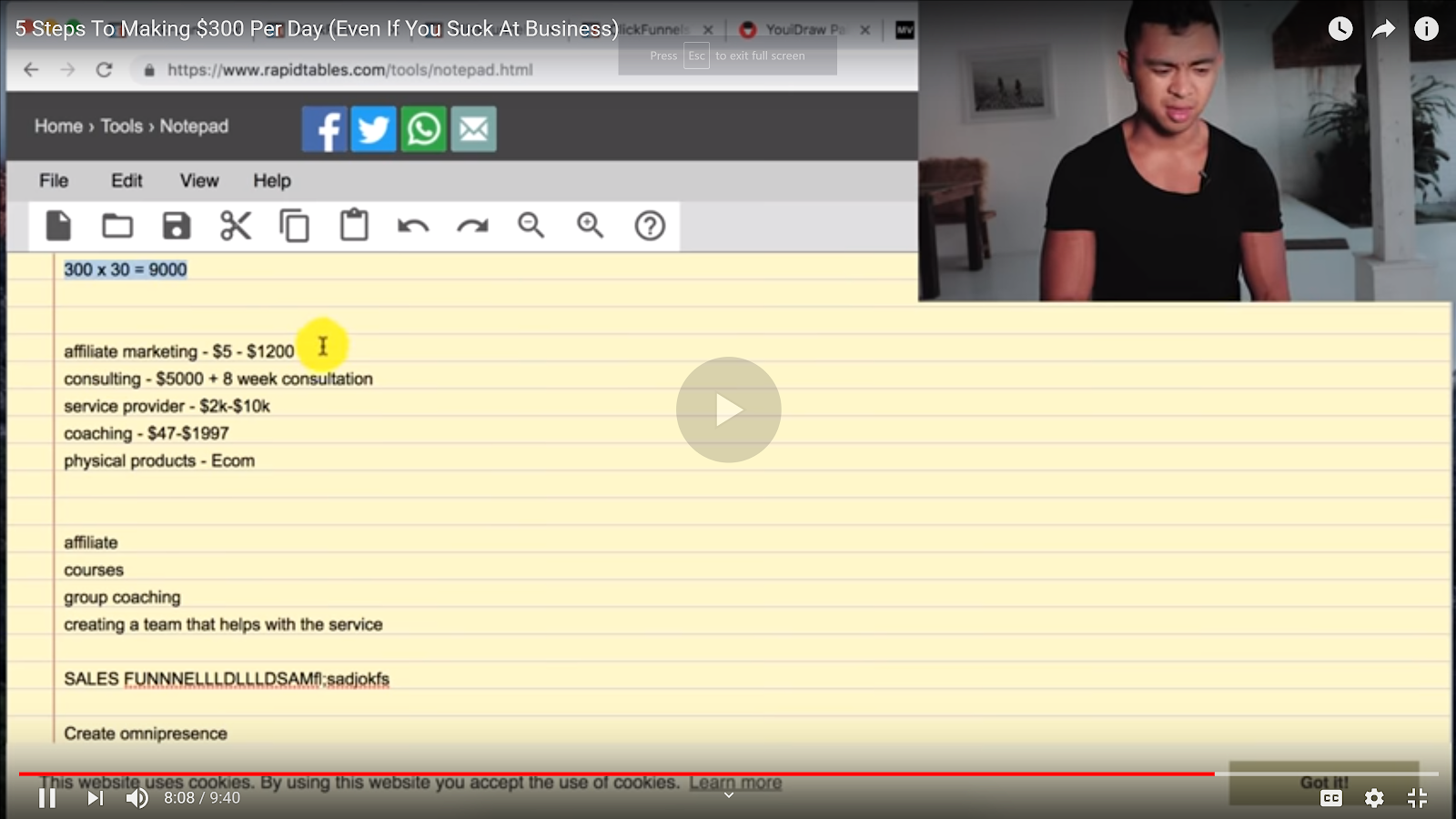Undo the last edit with undo arrow
Screen dimensions: 1456x819
(x=413, y=226)
